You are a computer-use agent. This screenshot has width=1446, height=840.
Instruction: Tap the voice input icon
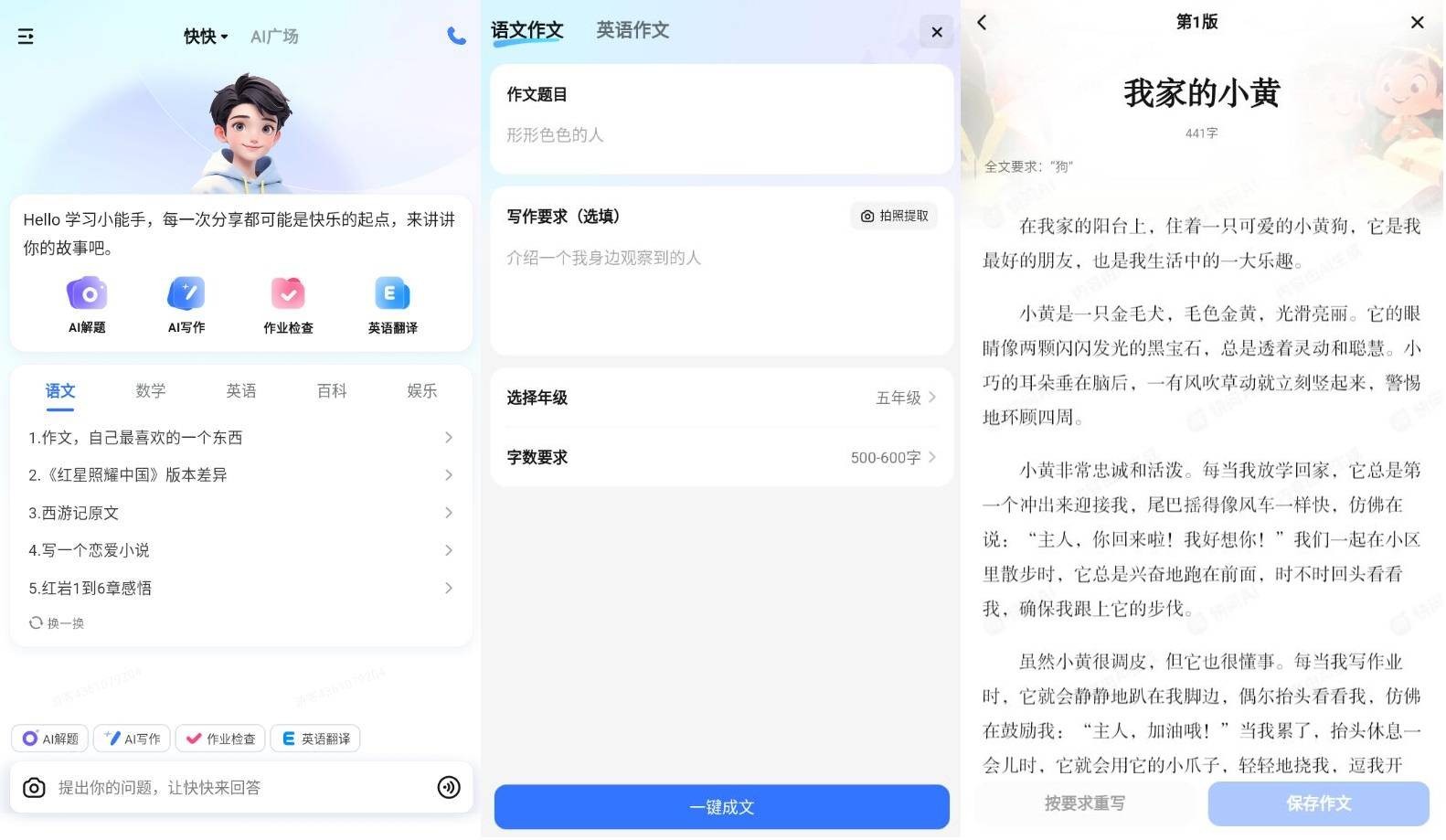(449, 789)
